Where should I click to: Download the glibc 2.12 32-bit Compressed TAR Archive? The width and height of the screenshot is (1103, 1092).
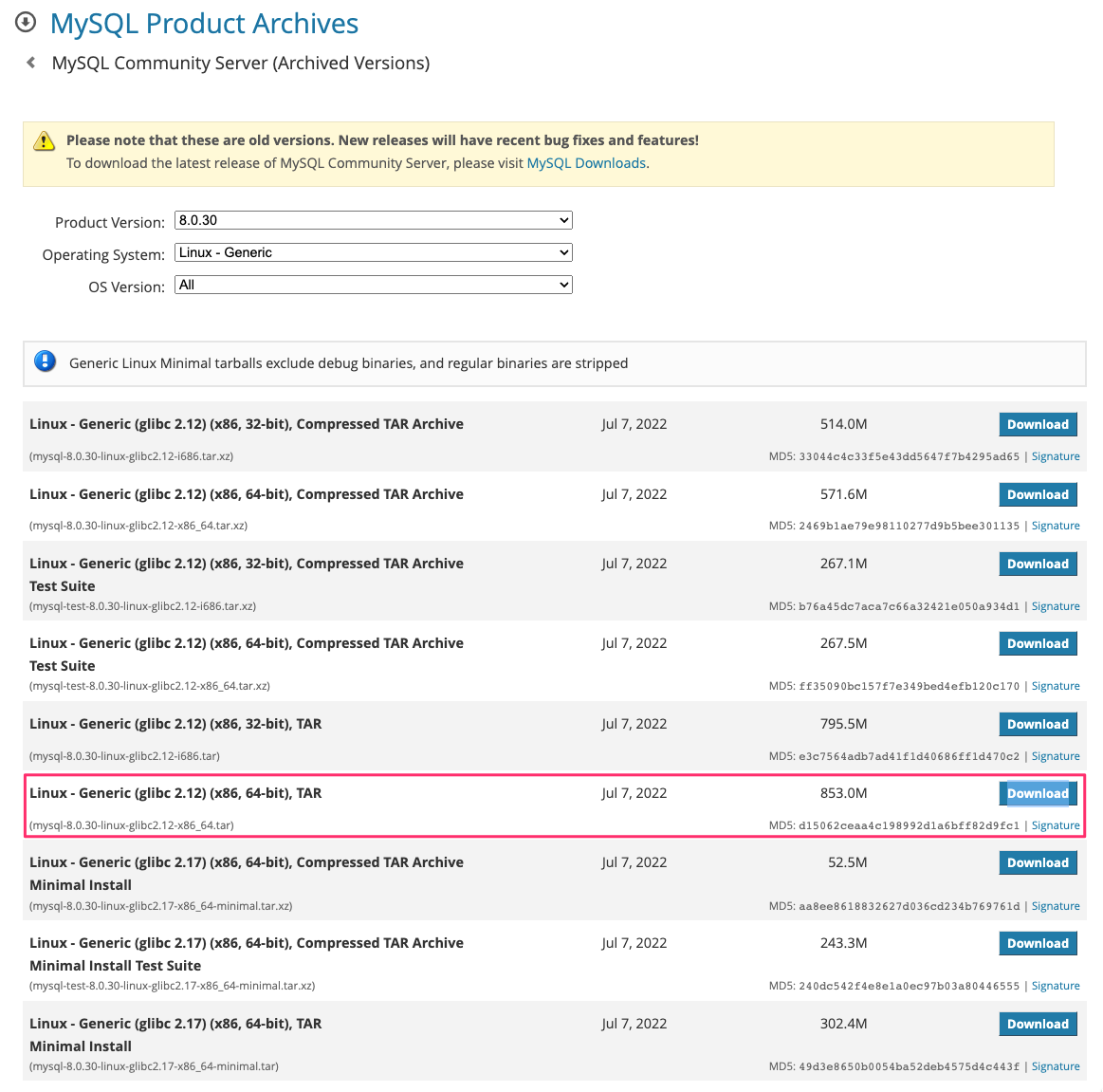(1038, 424)
